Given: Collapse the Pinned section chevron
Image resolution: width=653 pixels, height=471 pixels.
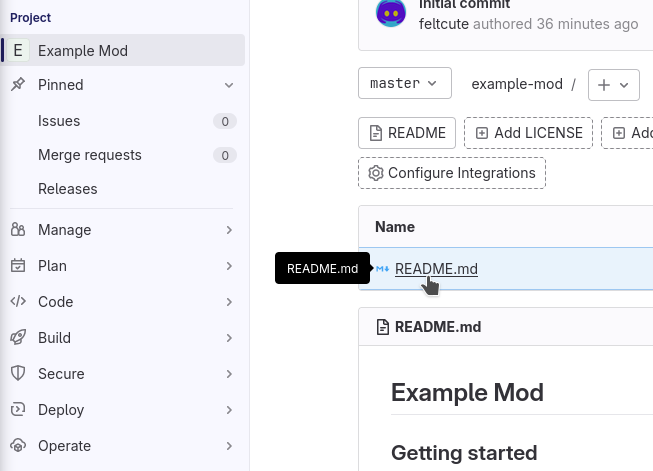Looking at the screenshot, I should (229, 85).
